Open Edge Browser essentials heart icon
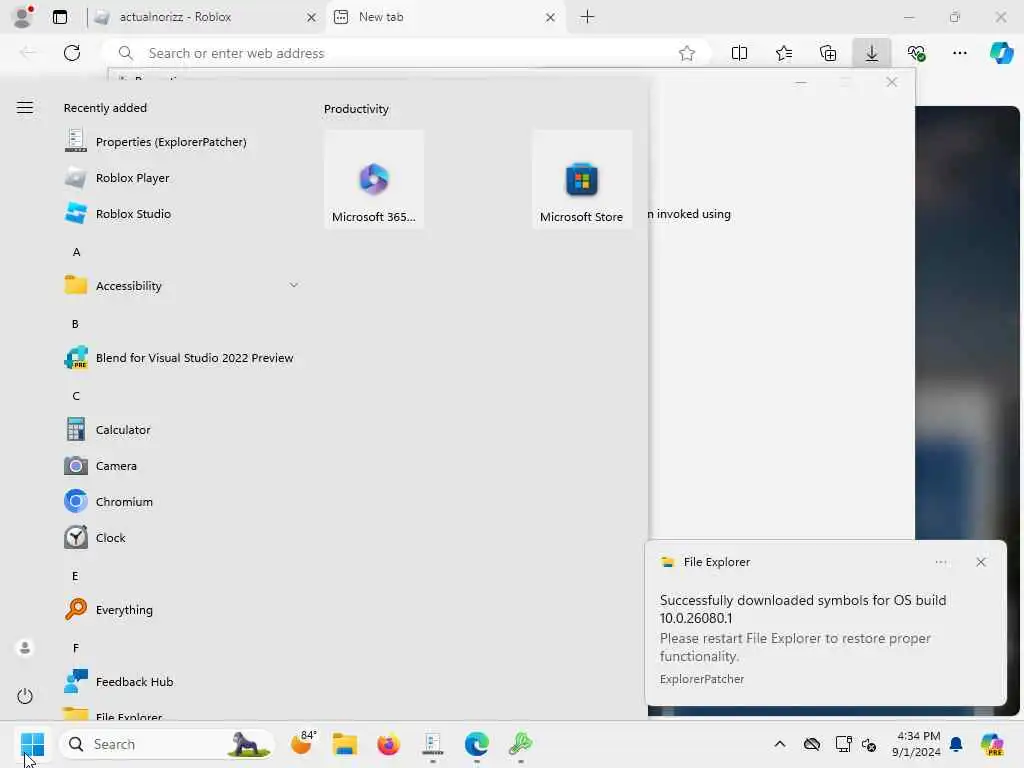1024x768 pixels. pyautogui.click(x=916, y=54)
